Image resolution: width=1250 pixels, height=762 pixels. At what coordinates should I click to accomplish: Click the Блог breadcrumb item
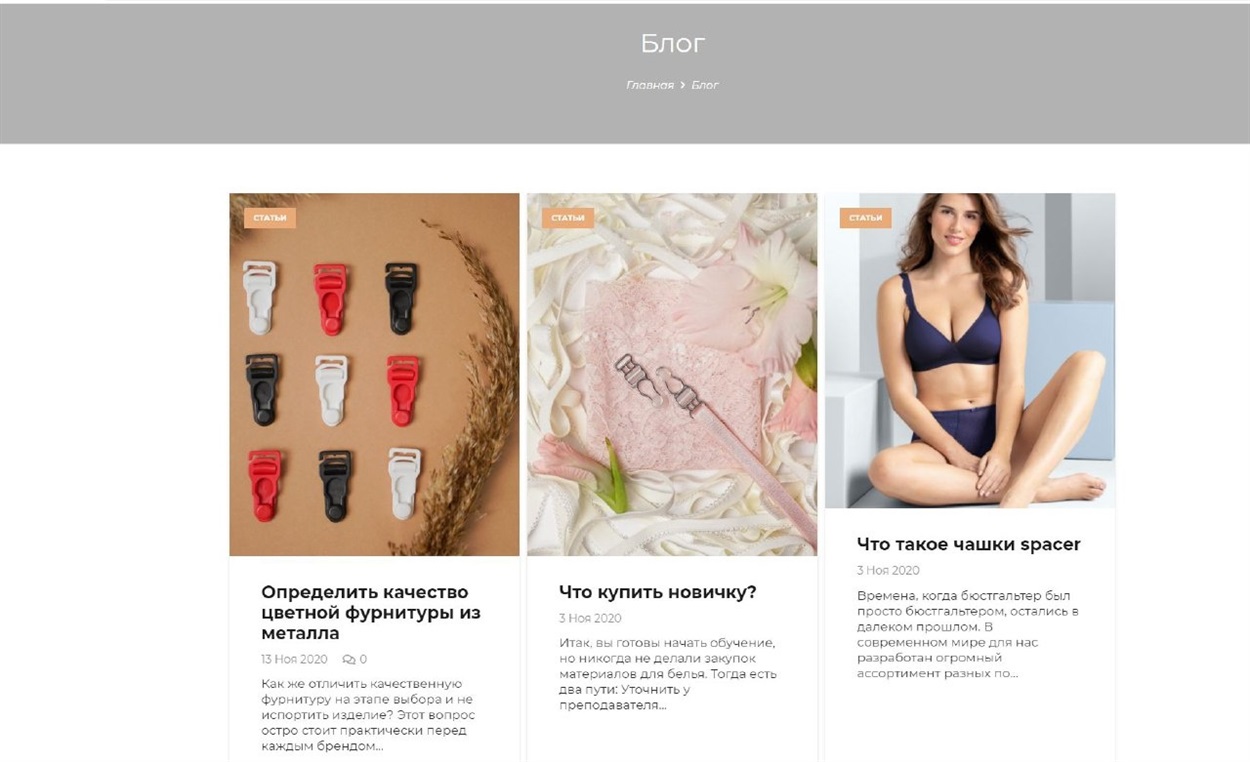(705, 85)
